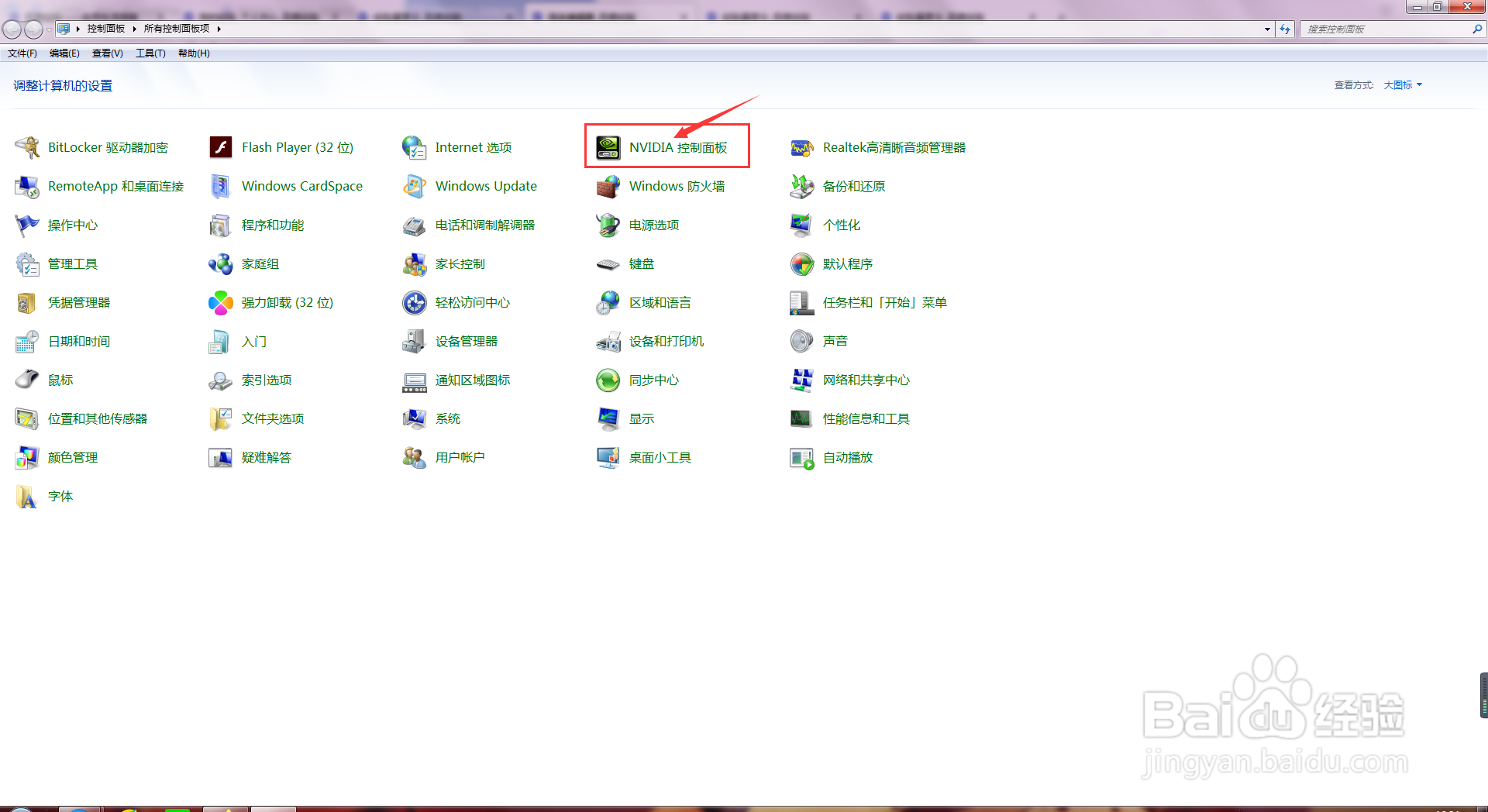
Task: Open the 自动播放 link
Action: [848, 458]
